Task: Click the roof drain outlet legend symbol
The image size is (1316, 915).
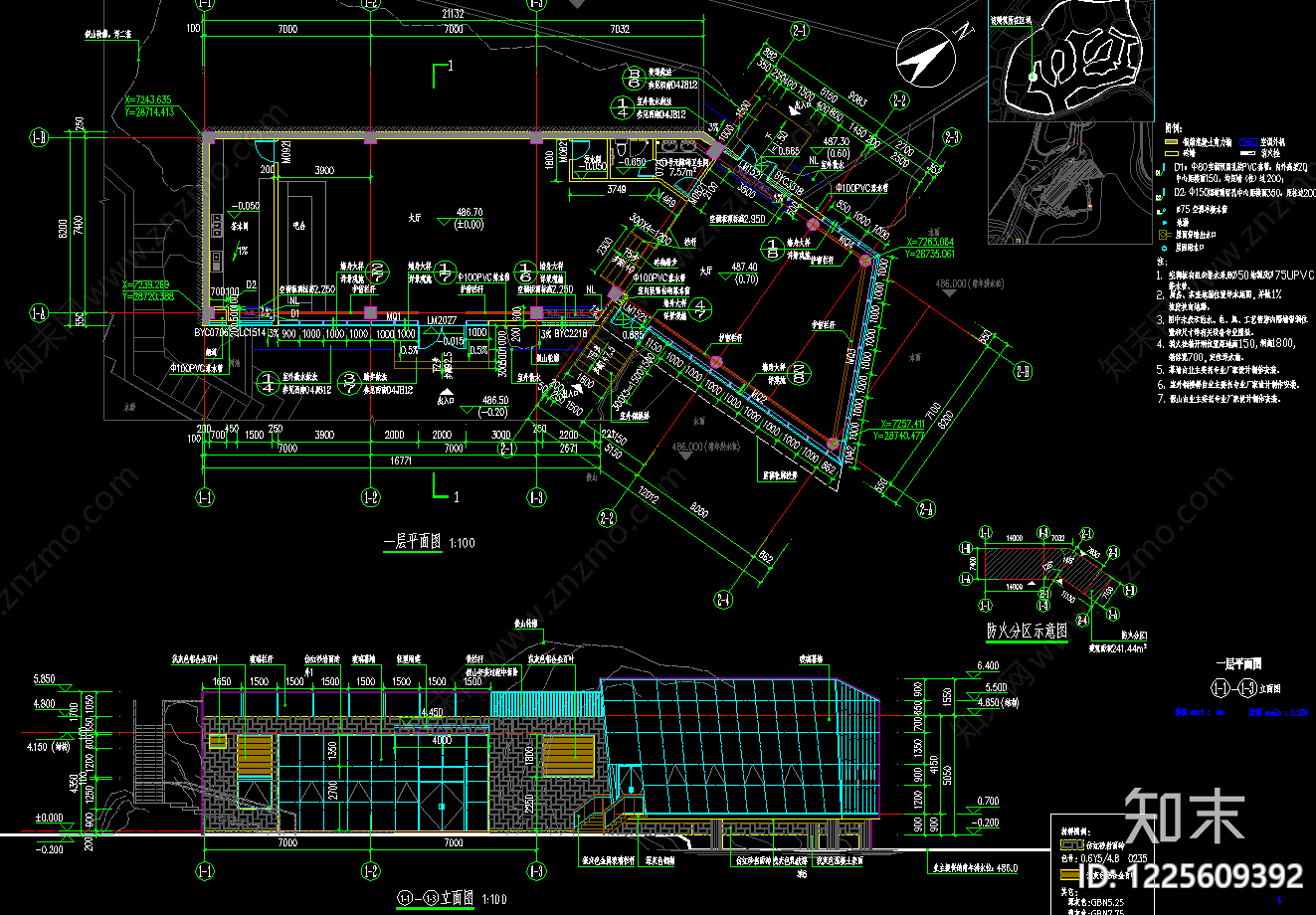Action: [x=1164, y=246]
